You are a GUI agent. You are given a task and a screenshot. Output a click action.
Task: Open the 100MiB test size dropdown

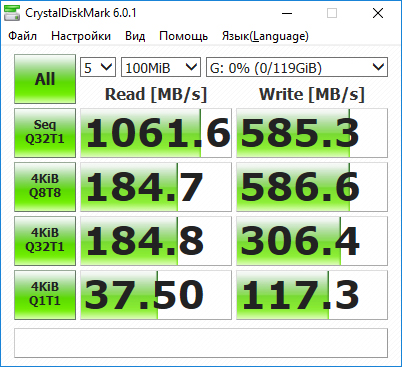(161, 67)
